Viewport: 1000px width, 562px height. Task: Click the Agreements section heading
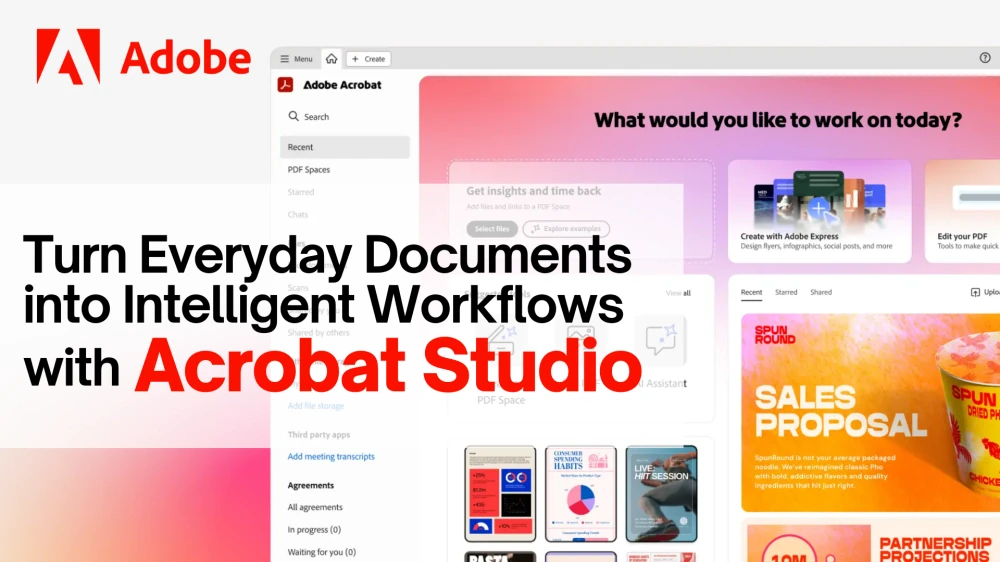(x=311, y=485)
